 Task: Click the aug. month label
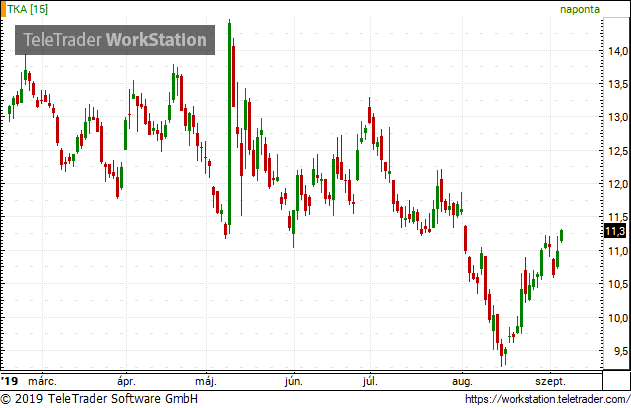[x=462, y=381]
